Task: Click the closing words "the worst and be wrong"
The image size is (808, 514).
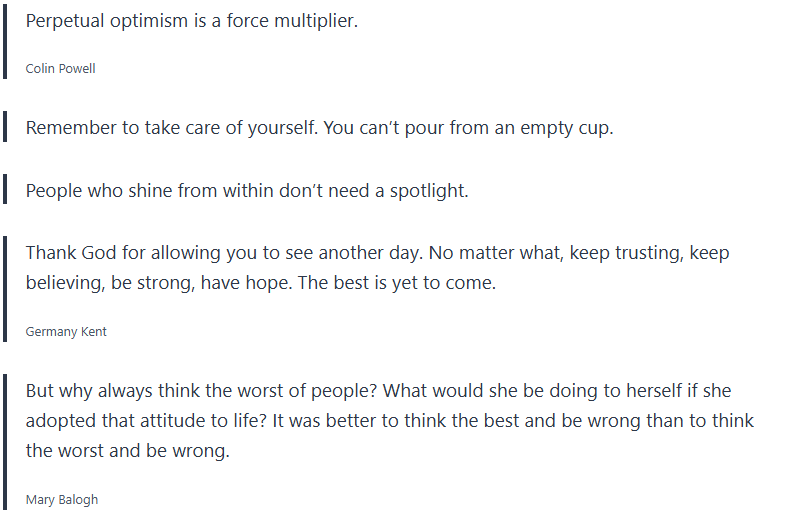Action: click(128, 450)
